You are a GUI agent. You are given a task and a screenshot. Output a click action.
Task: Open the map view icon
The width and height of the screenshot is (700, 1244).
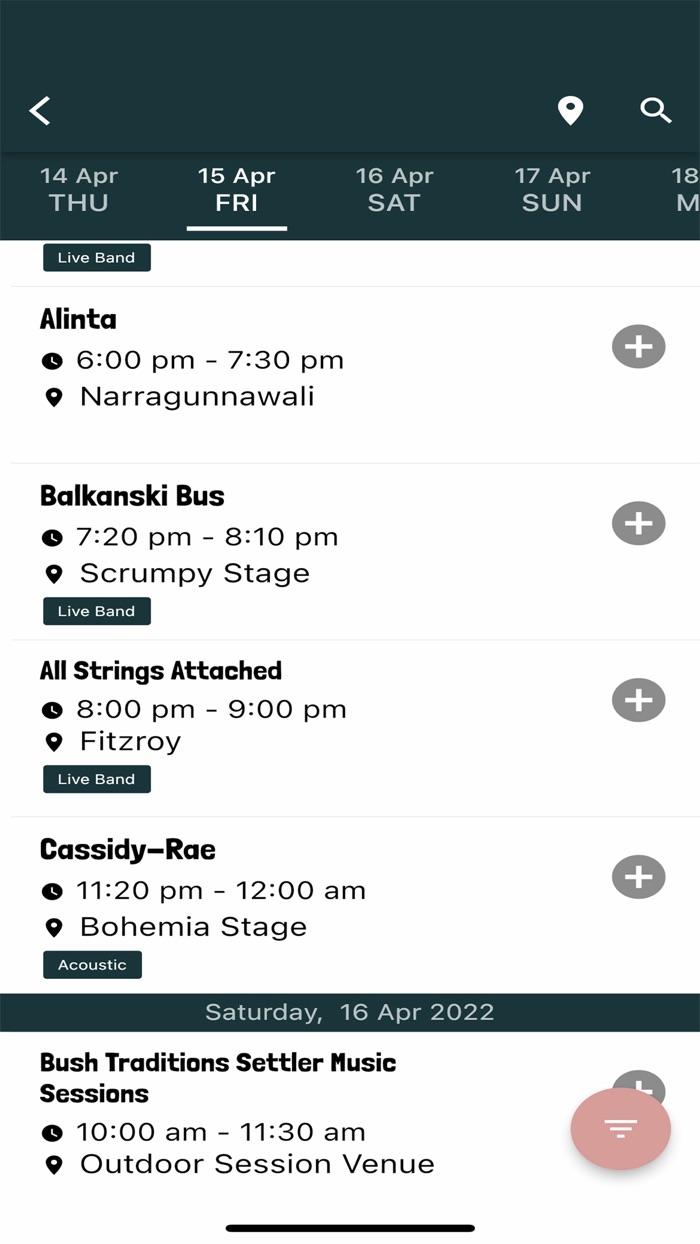[x=570, y=111]
